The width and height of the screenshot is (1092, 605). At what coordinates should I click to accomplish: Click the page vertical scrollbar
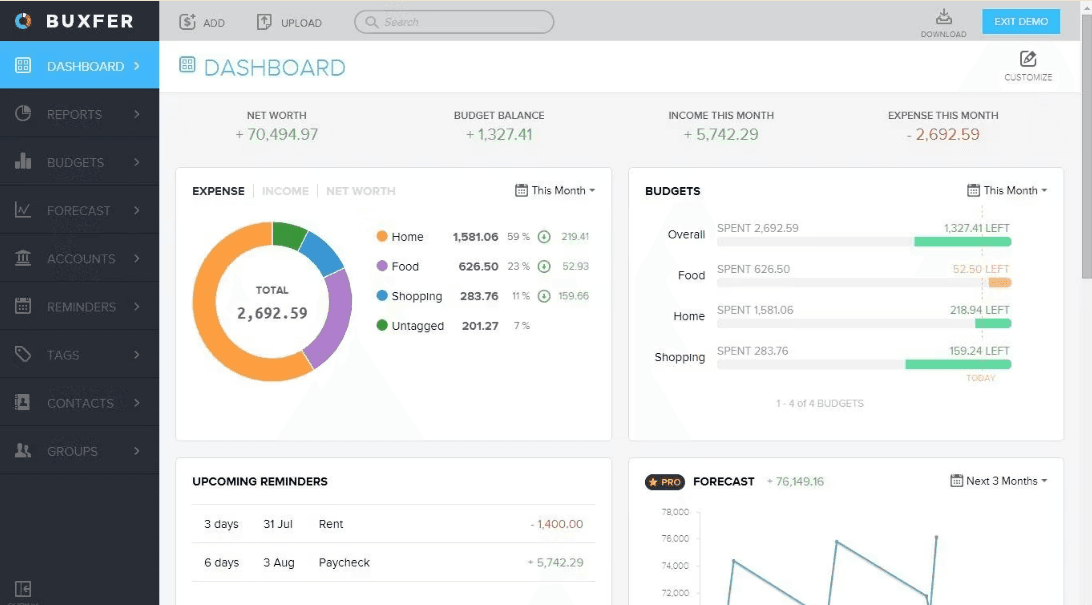(x=1086, y=146)
